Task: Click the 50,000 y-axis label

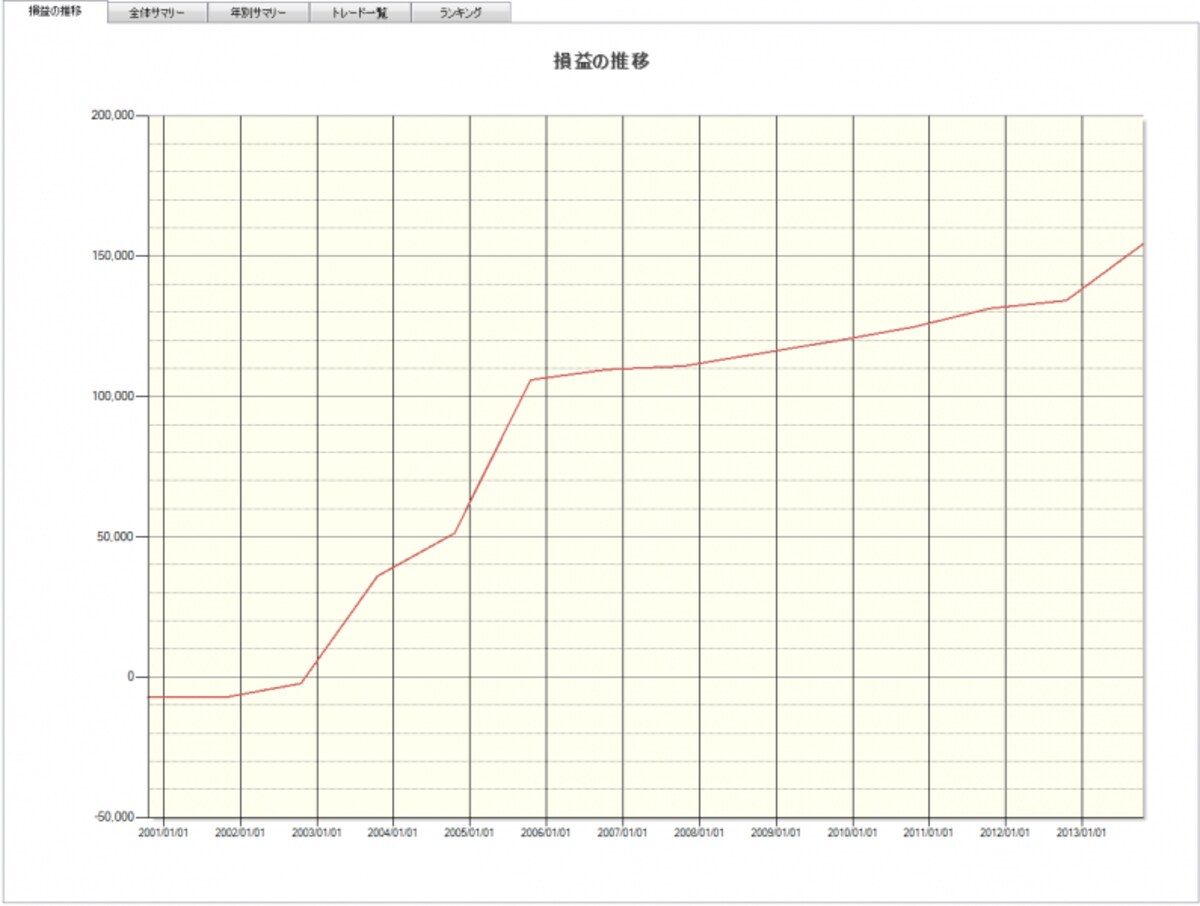Action: tap(115, 536)
